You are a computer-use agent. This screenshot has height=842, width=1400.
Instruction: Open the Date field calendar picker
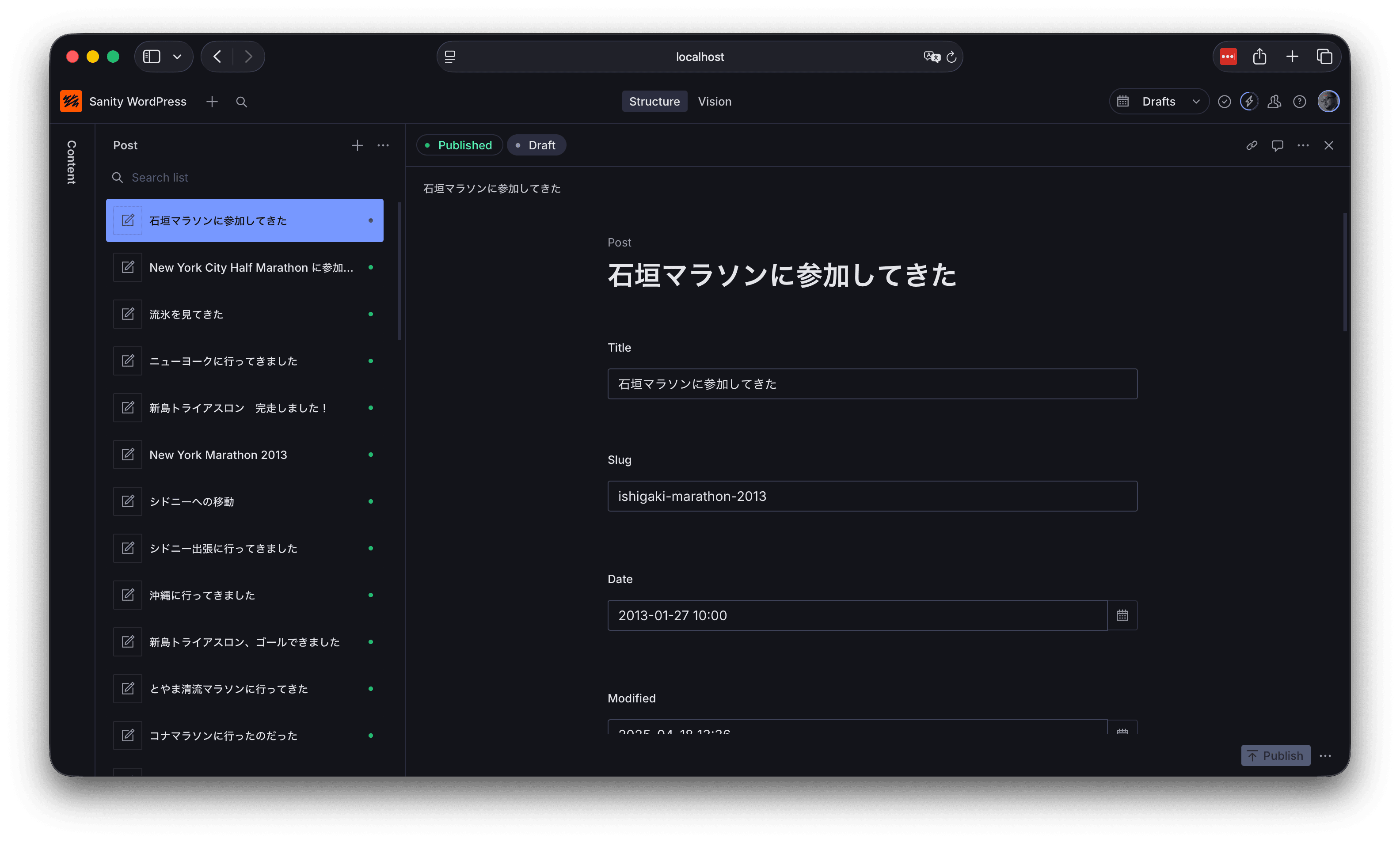(1122, 615)
